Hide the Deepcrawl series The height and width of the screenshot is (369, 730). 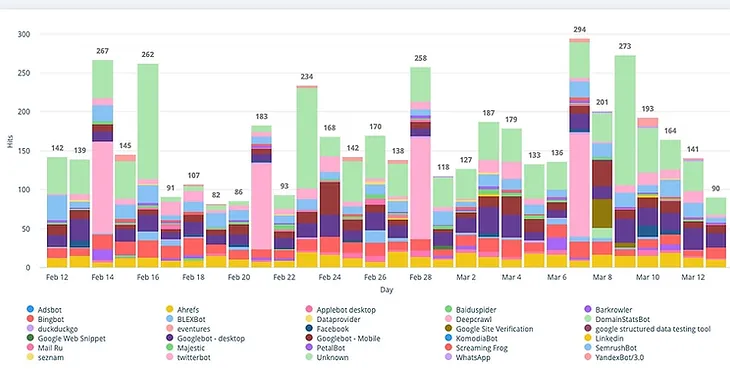click(x=468, y=319)
